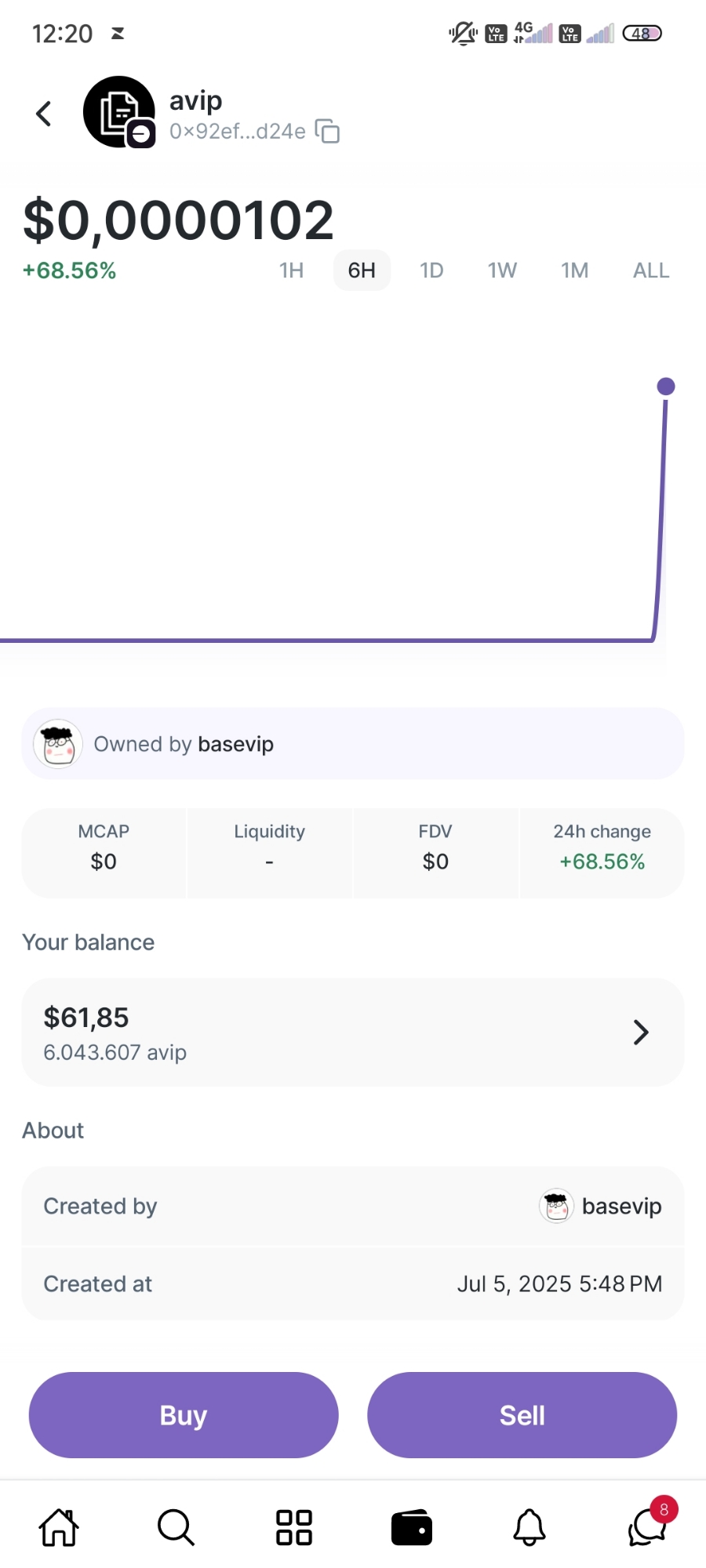Viewport: 706px width, 1568px height.
Task: Select the 1H chart range
Action: tap(291, 270)
